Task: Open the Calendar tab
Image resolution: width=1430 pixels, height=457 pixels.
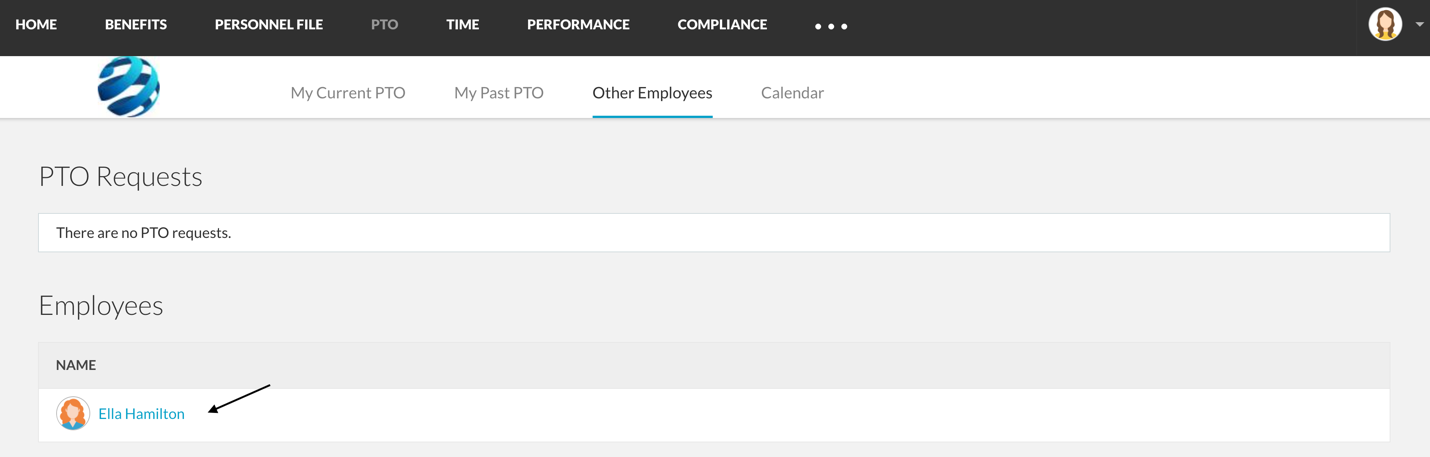Action: 792,92
